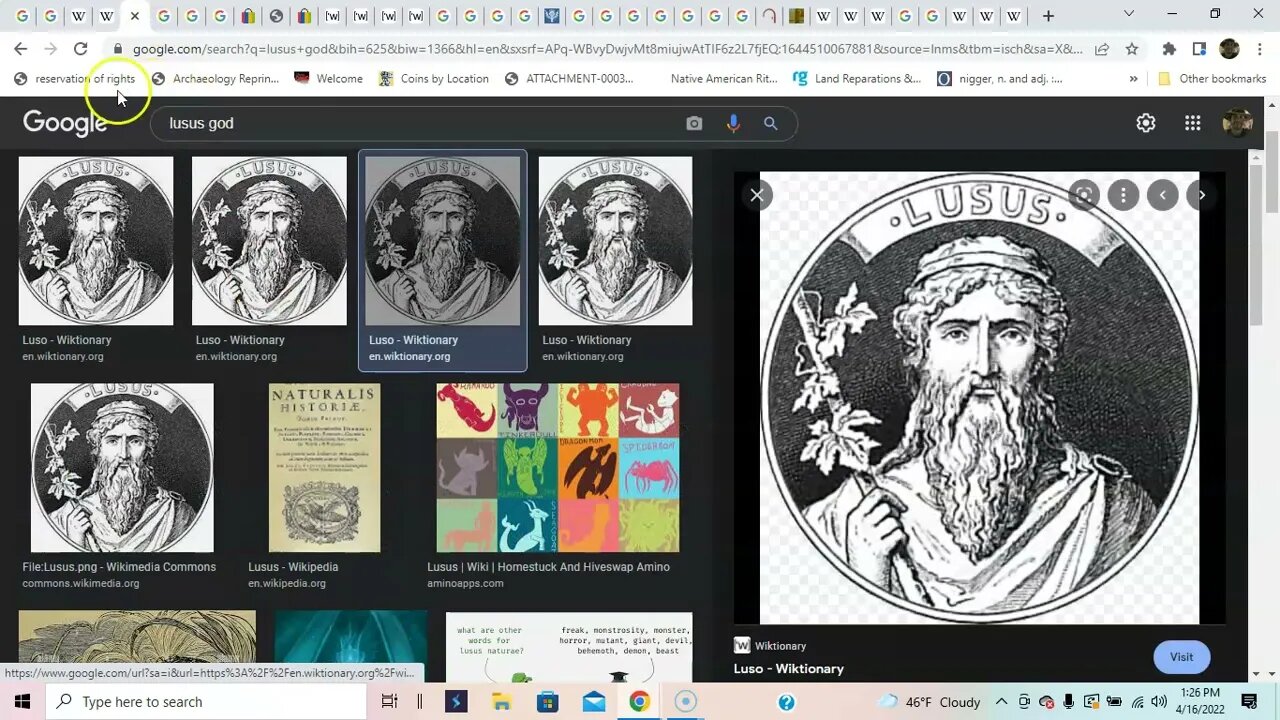
Task: Open the Chrome profile avatar in toolbar
Action: pos(1230,49)
